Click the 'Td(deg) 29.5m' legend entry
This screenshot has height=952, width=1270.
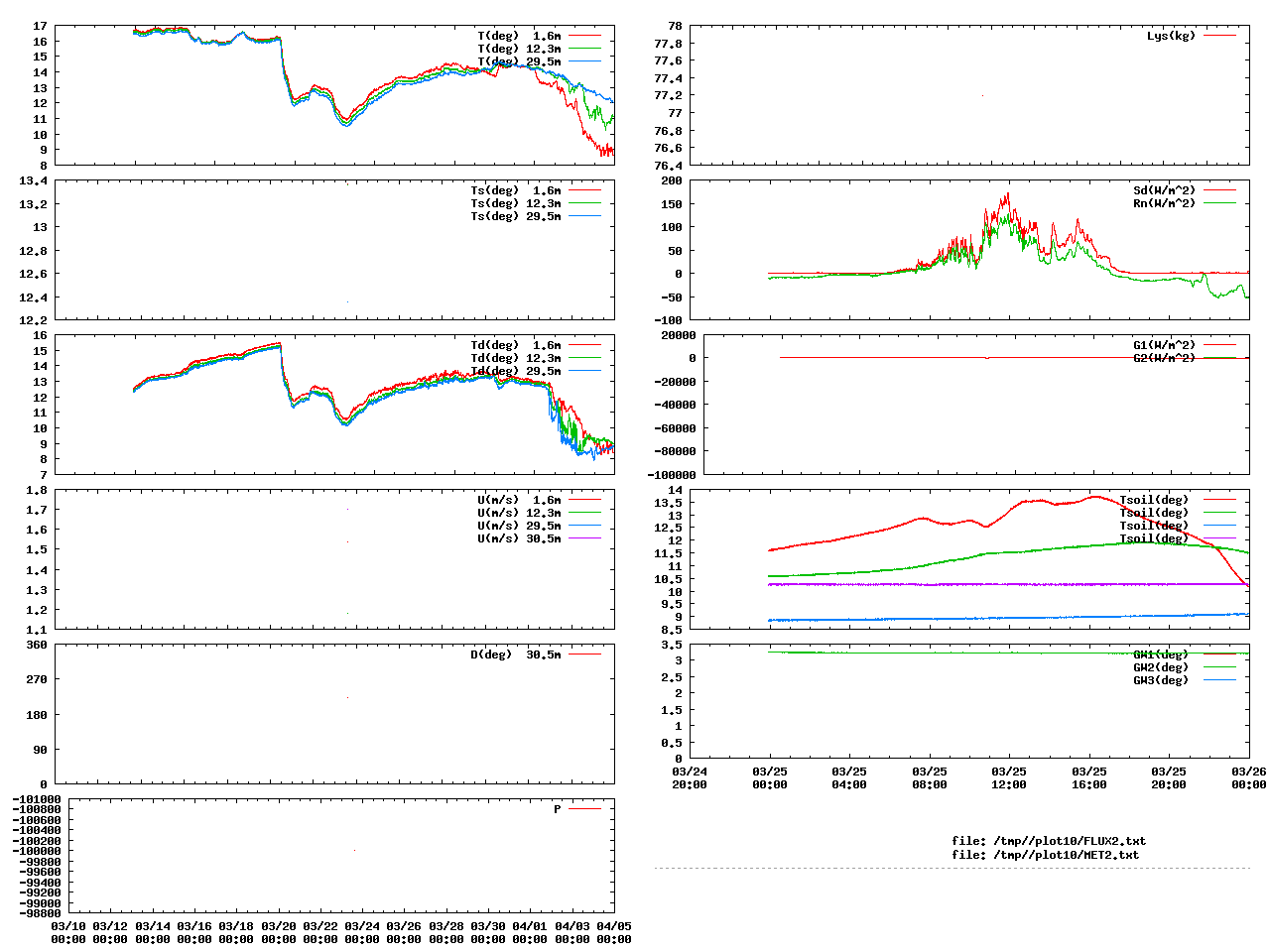516,371
